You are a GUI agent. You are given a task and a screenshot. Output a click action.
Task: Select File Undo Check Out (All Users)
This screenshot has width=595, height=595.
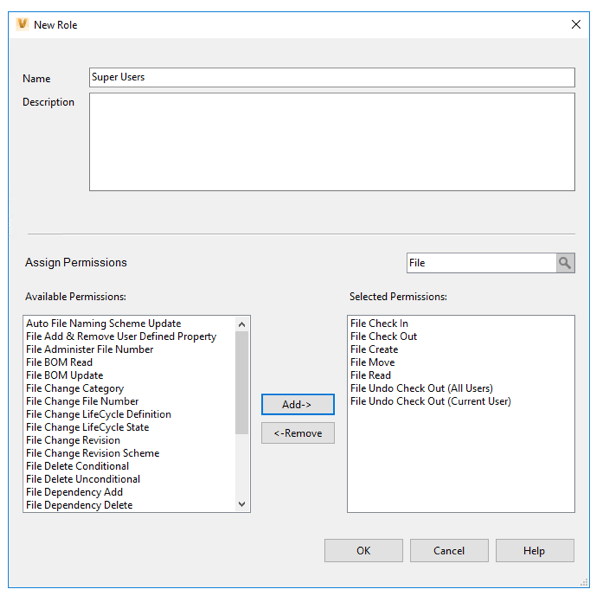(421, 388)
